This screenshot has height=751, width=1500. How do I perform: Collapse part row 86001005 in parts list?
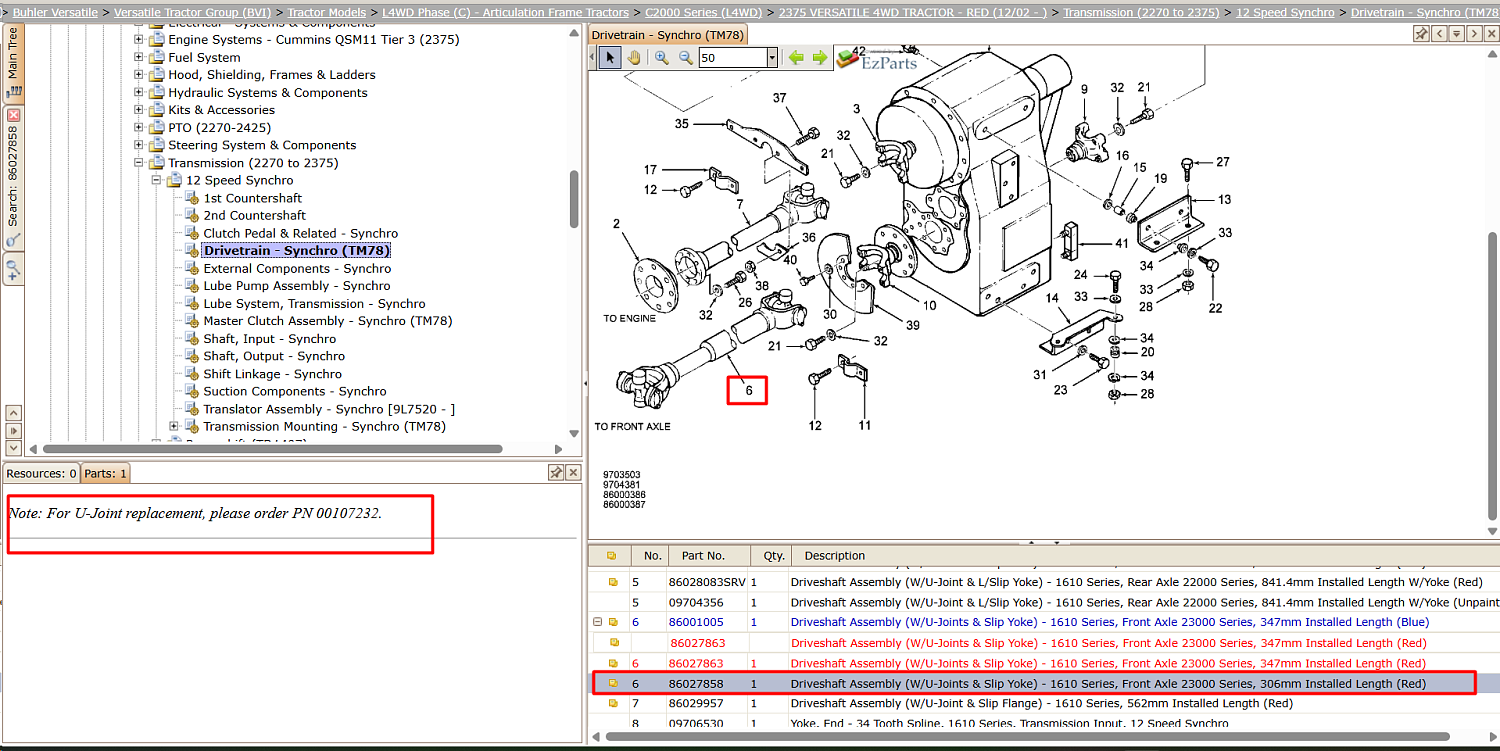(597, 622)
